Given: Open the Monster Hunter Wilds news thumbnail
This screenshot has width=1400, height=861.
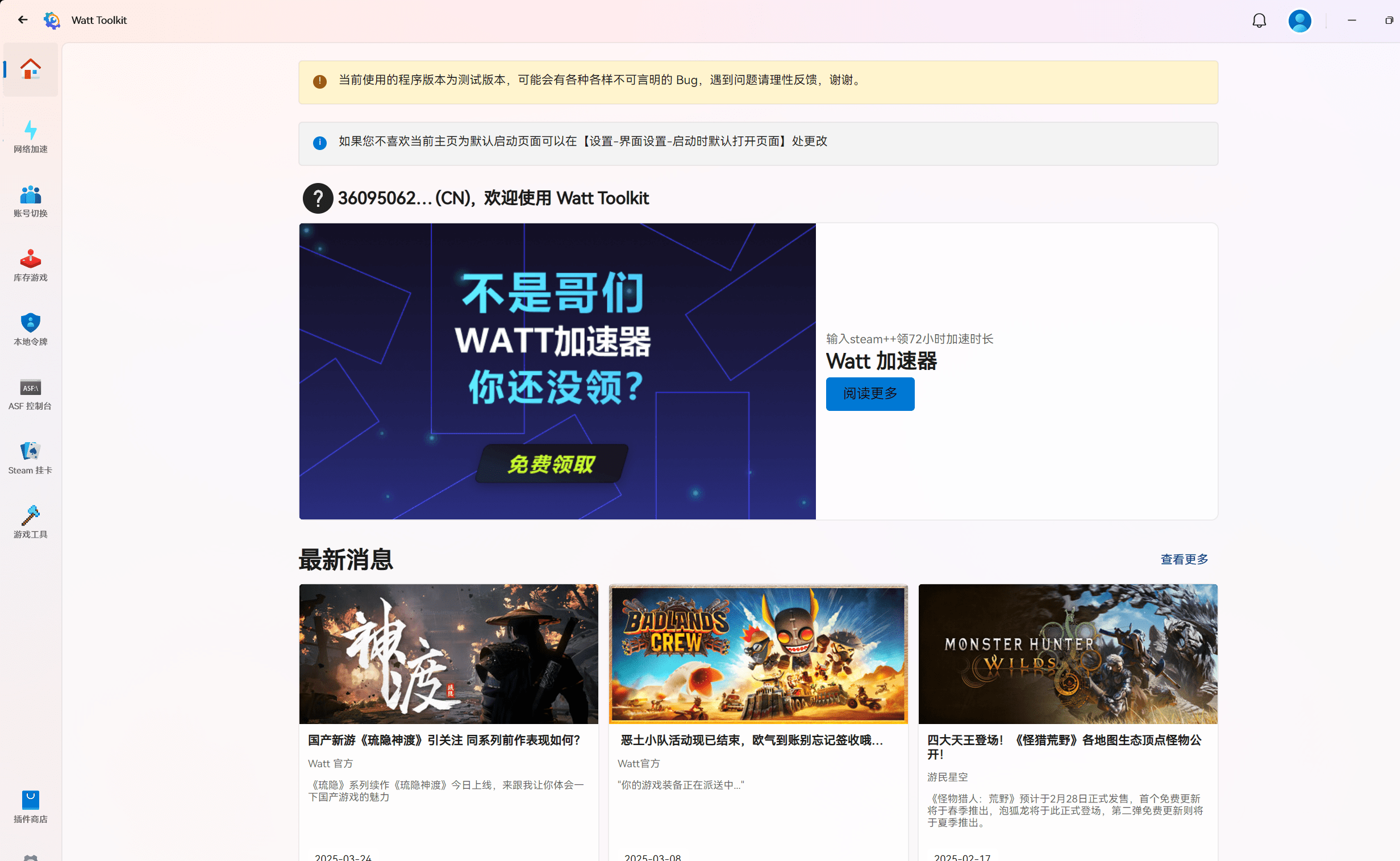Looking at the screenshot, I should (1068, 654).
